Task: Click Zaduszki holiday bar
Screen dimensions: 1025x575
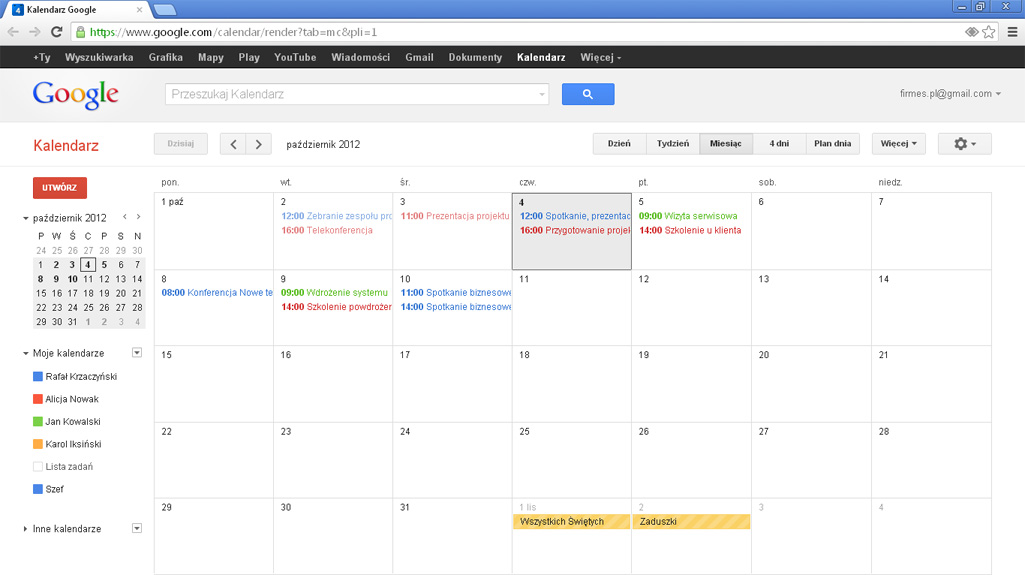Action: click(691, 521)
